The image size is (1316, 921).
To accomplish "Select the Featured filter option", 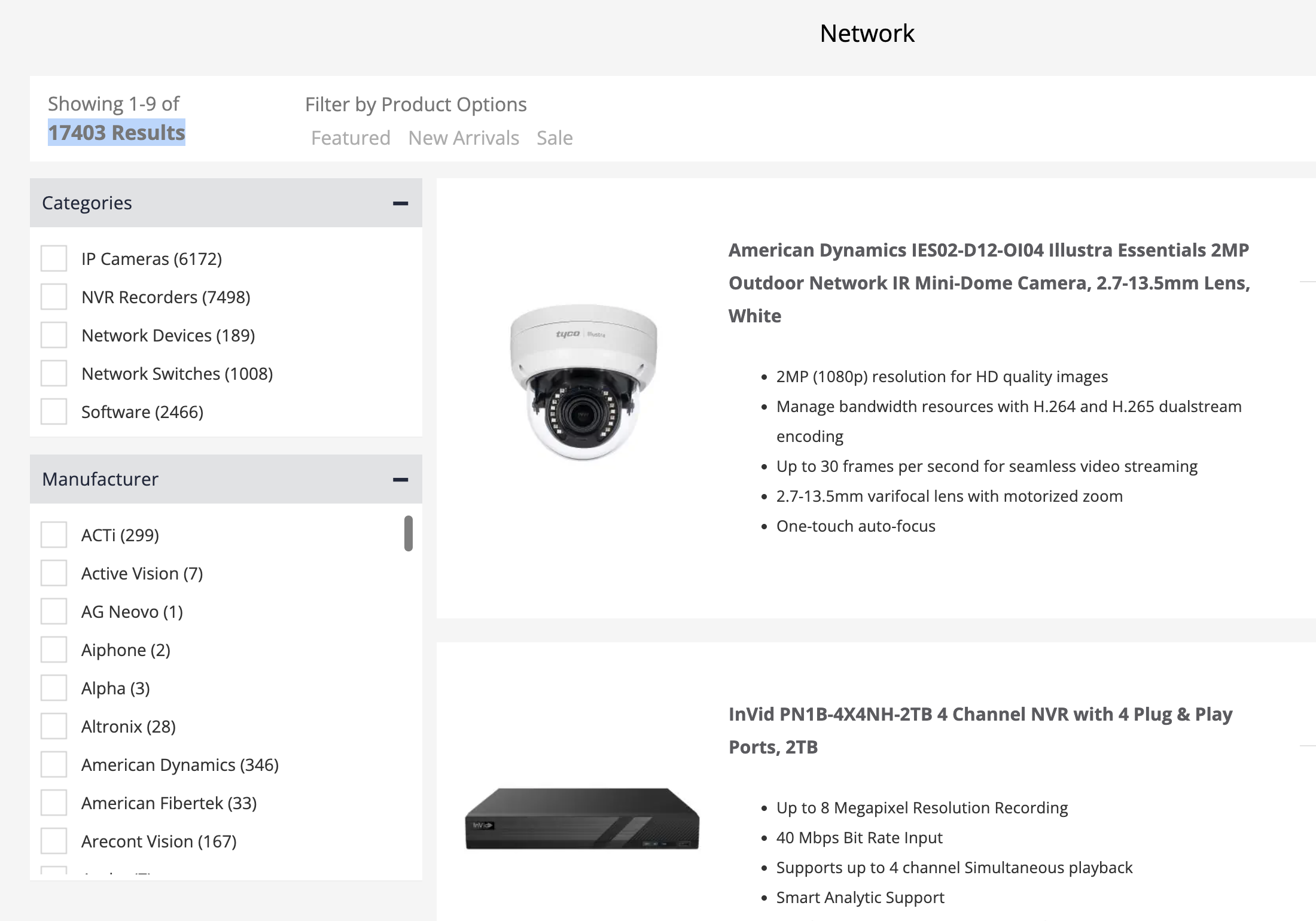I will pos(351,138).
